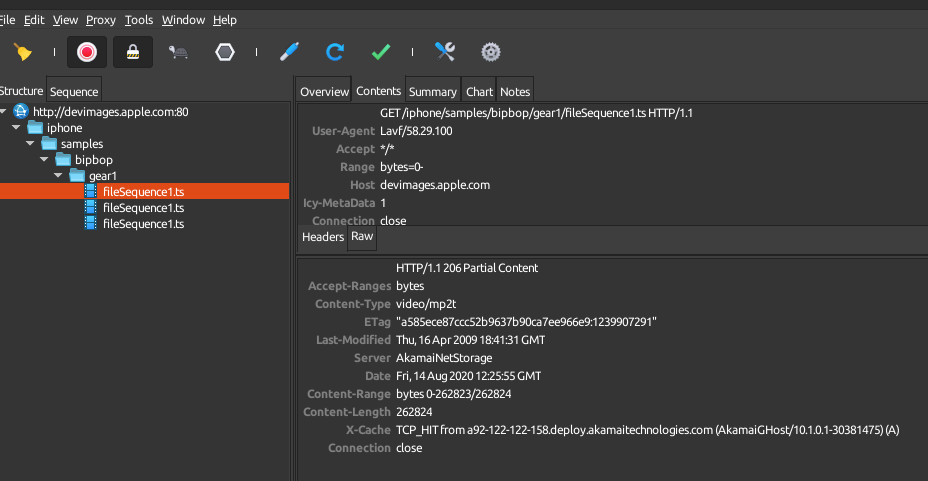Switch to the Summary tab
Viewport: 928px width, 481px height.
pos(432,92)
